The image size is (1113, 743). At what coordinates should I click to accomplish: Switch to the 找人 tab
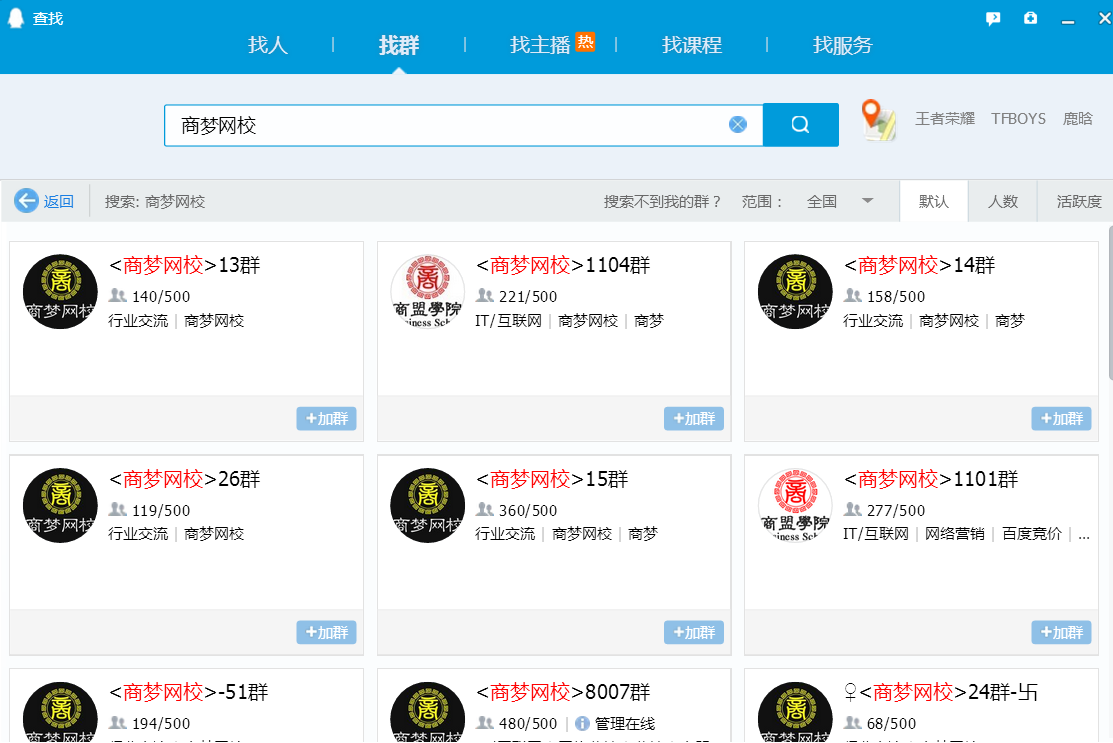coord(268,45)
